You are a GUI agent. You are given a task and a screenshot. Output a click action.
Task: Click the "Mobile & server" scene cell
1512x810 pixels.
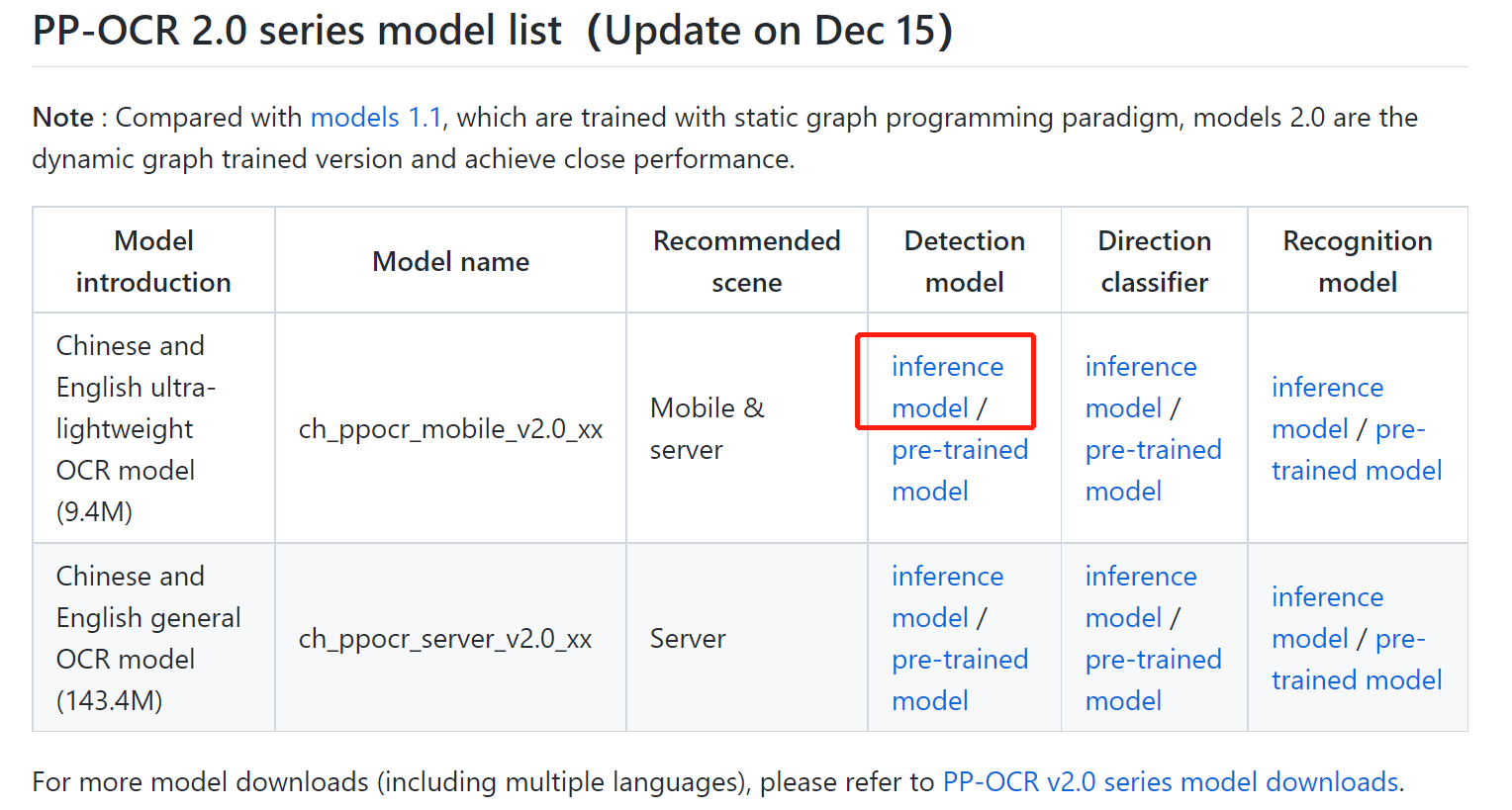pyautogui.click(x=707, y=429)
